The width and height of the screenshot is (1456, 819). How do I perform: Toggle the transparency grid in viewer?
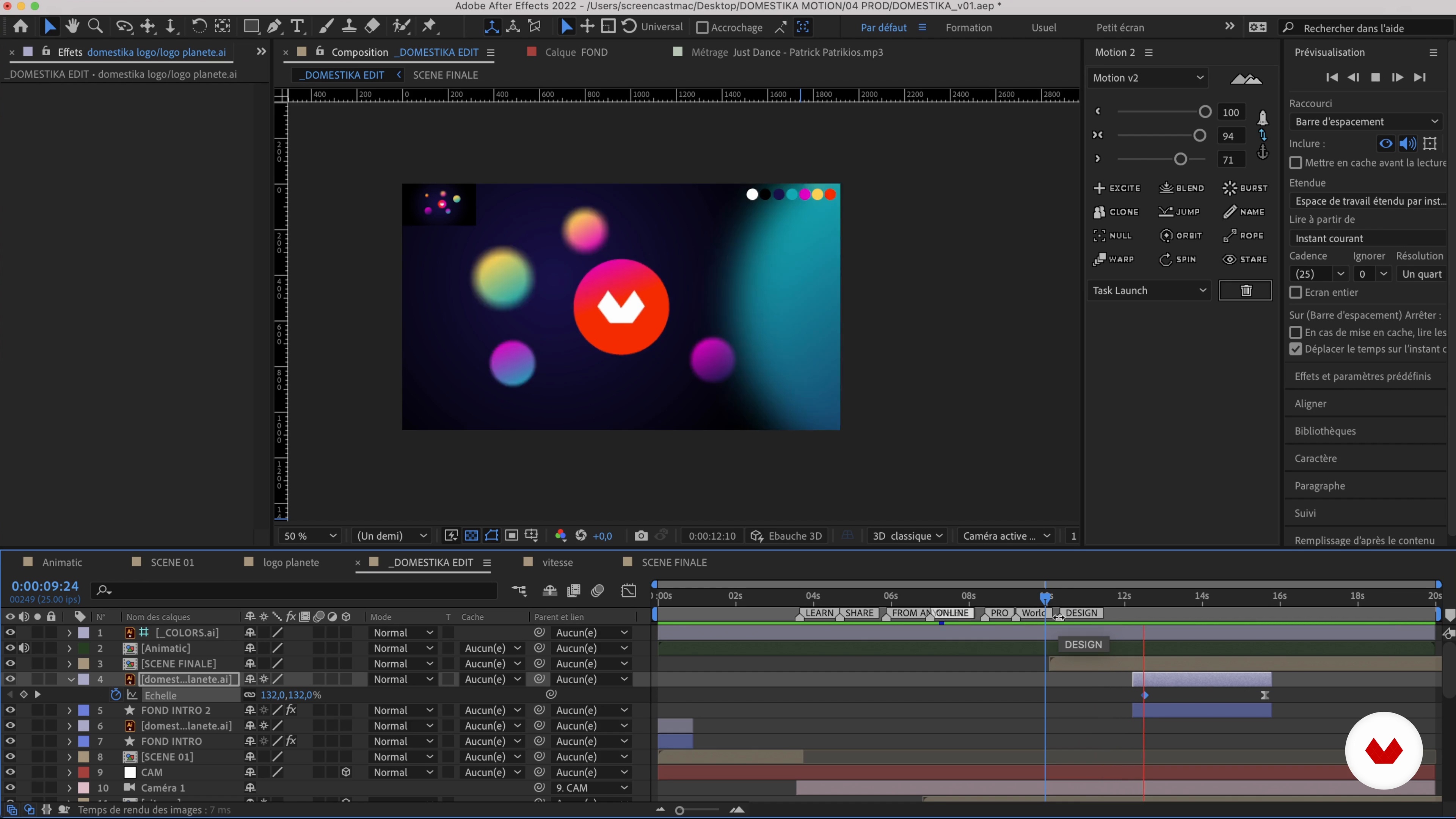pyautogui.click(x=471, y=536)
